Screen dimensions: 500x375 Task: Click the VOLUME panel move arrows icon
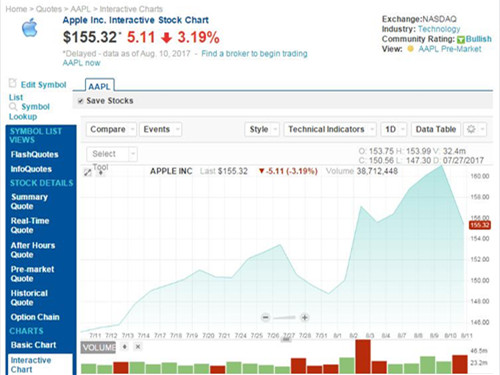pyautogui.click(x=125, y=347)
